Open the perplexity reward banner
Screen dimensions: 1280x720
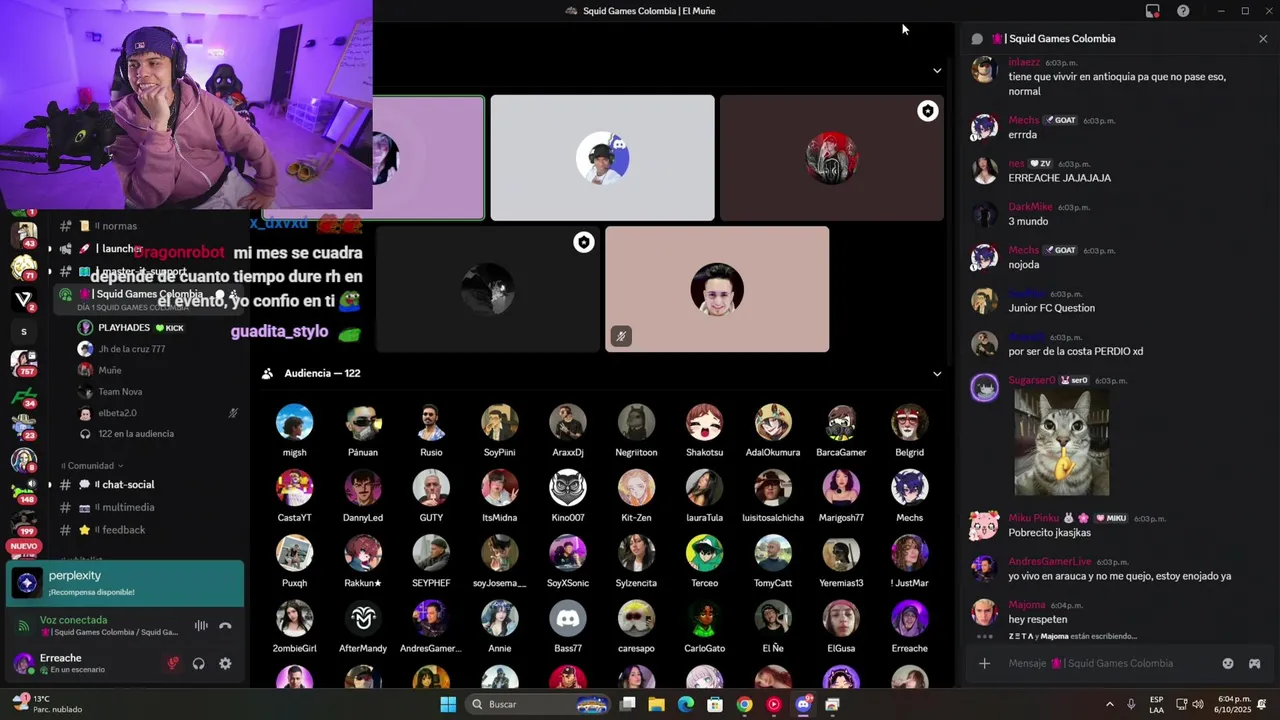click(125, 583)
